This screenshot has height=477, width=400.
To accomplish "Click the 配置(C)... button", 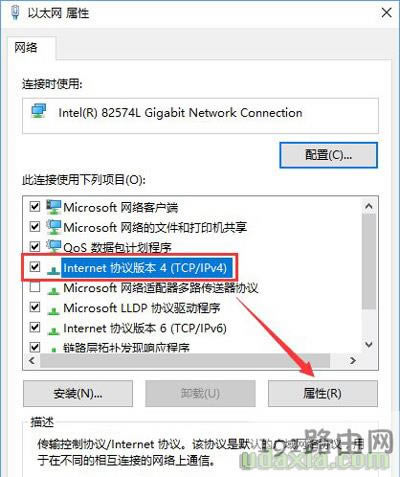I will coord(328,155).
